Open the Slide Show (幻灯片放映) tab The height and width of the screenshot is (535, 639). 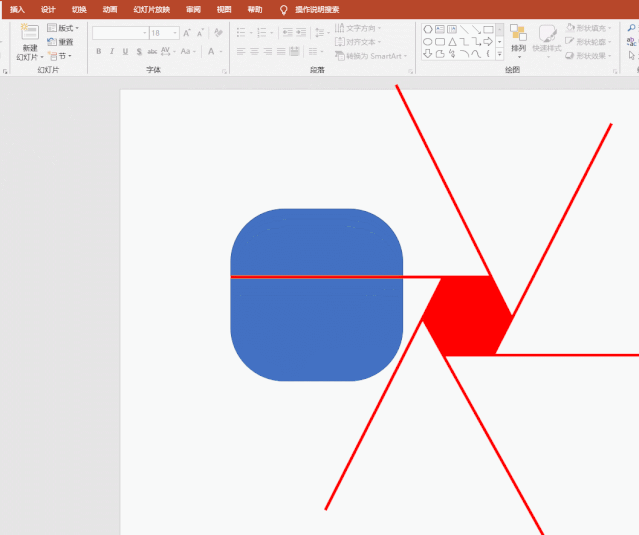click(x=151, y=9)
